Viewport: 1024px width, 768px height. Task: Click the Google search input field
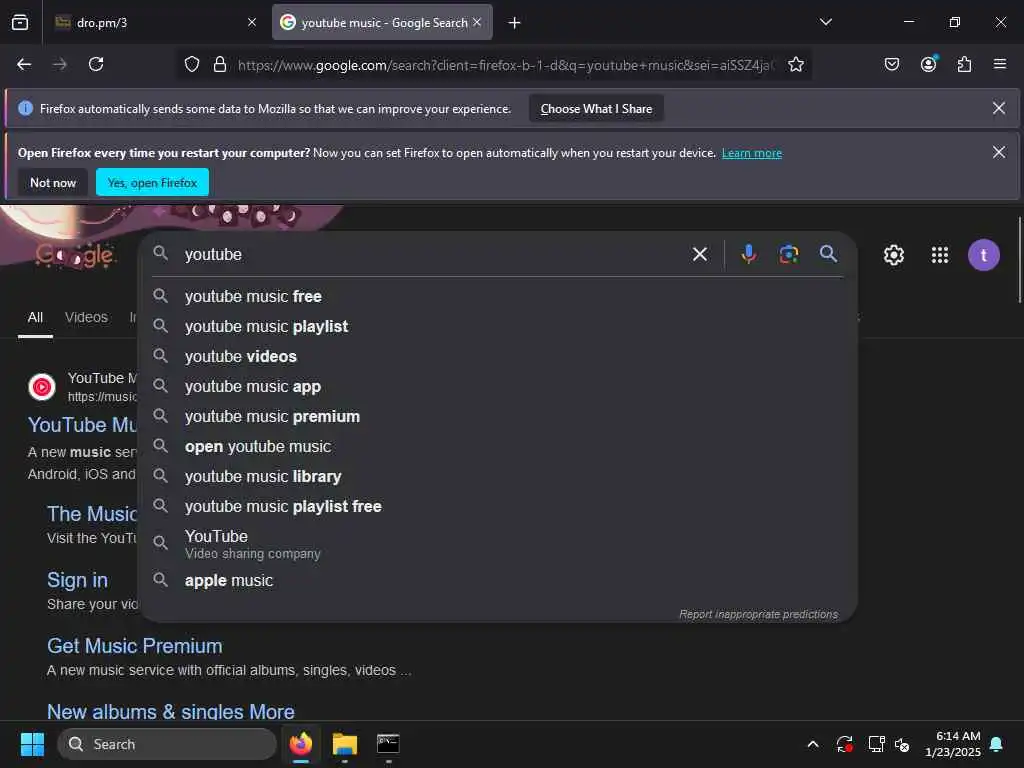click(x=431, y=255)
